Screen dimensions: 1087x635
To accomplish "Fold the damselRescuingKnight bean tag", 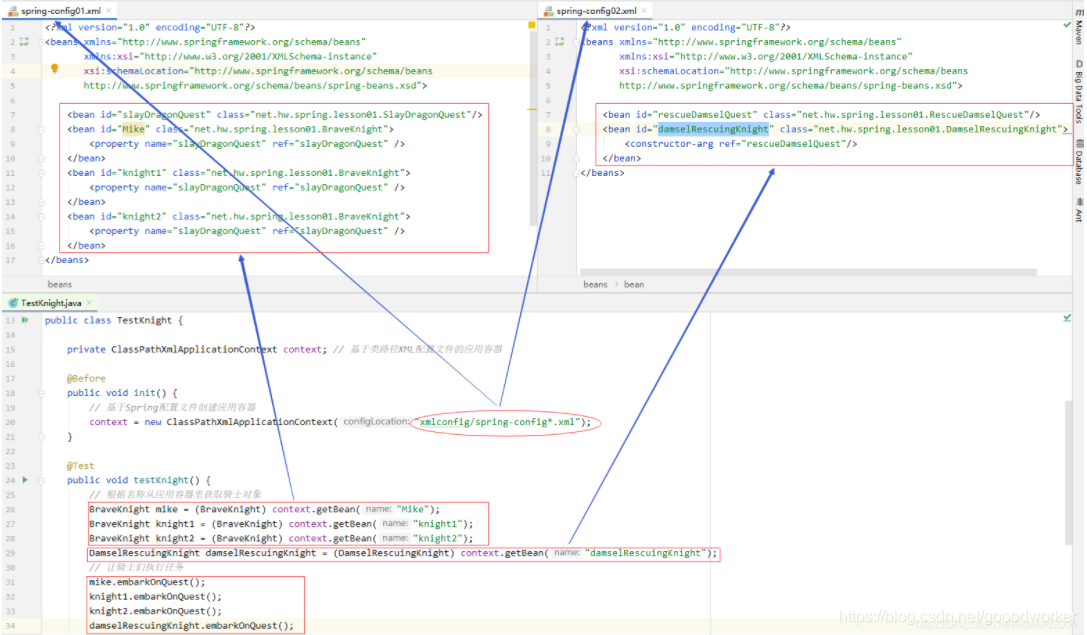I will tap(576, 130).
